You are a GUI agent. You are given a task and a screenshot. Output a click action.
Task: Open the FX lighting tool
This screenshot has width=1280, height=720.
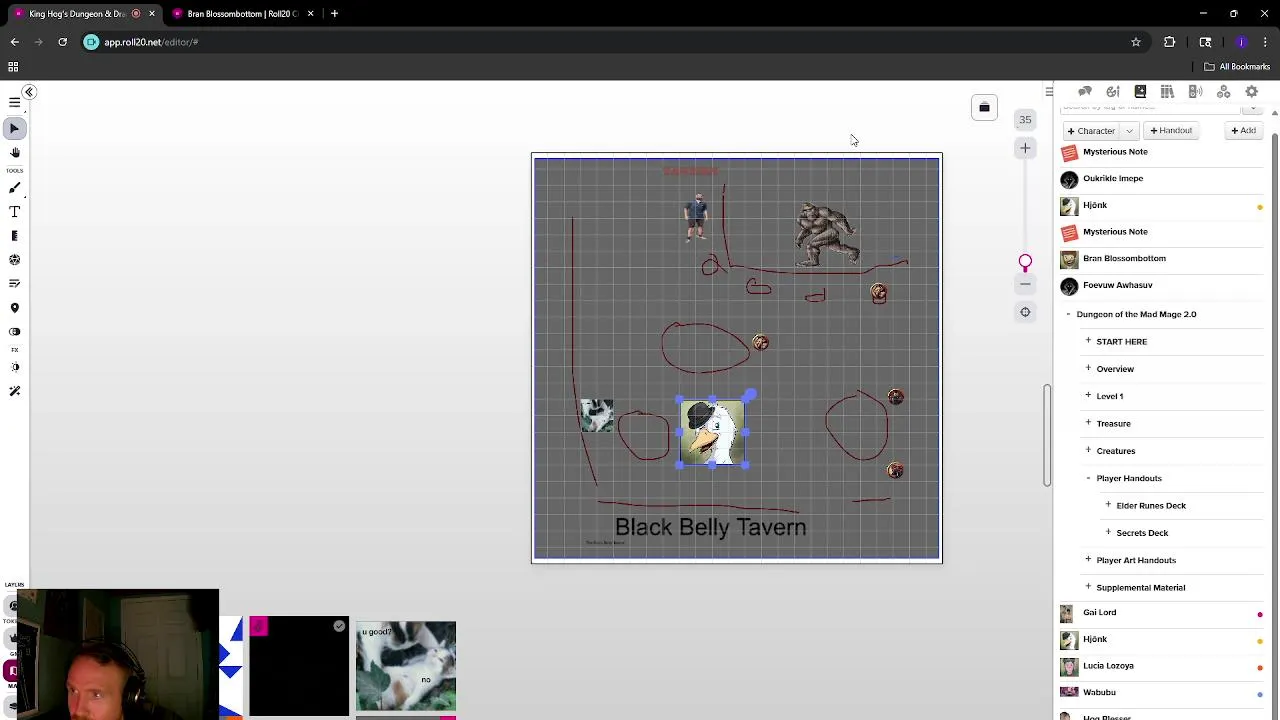coord(14,367)
